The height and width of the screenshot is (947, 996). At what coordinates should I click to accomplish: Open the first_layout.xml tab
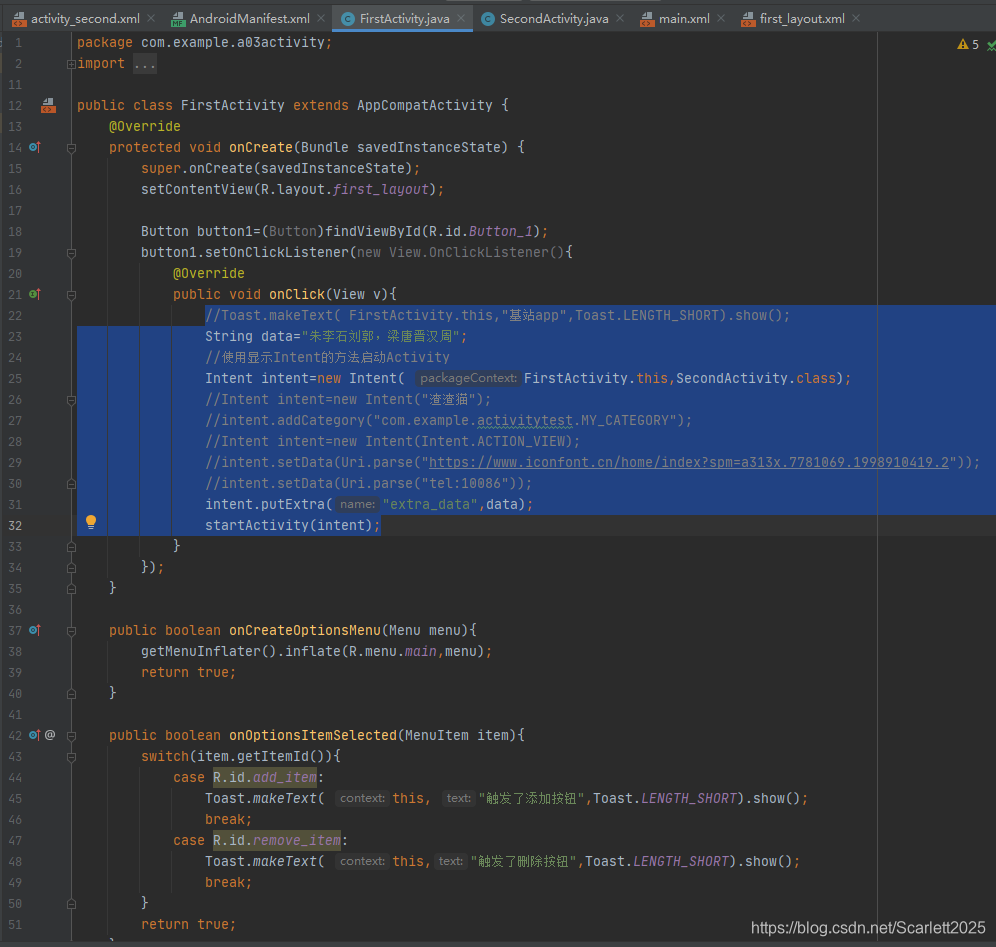[x=802, y=18]
